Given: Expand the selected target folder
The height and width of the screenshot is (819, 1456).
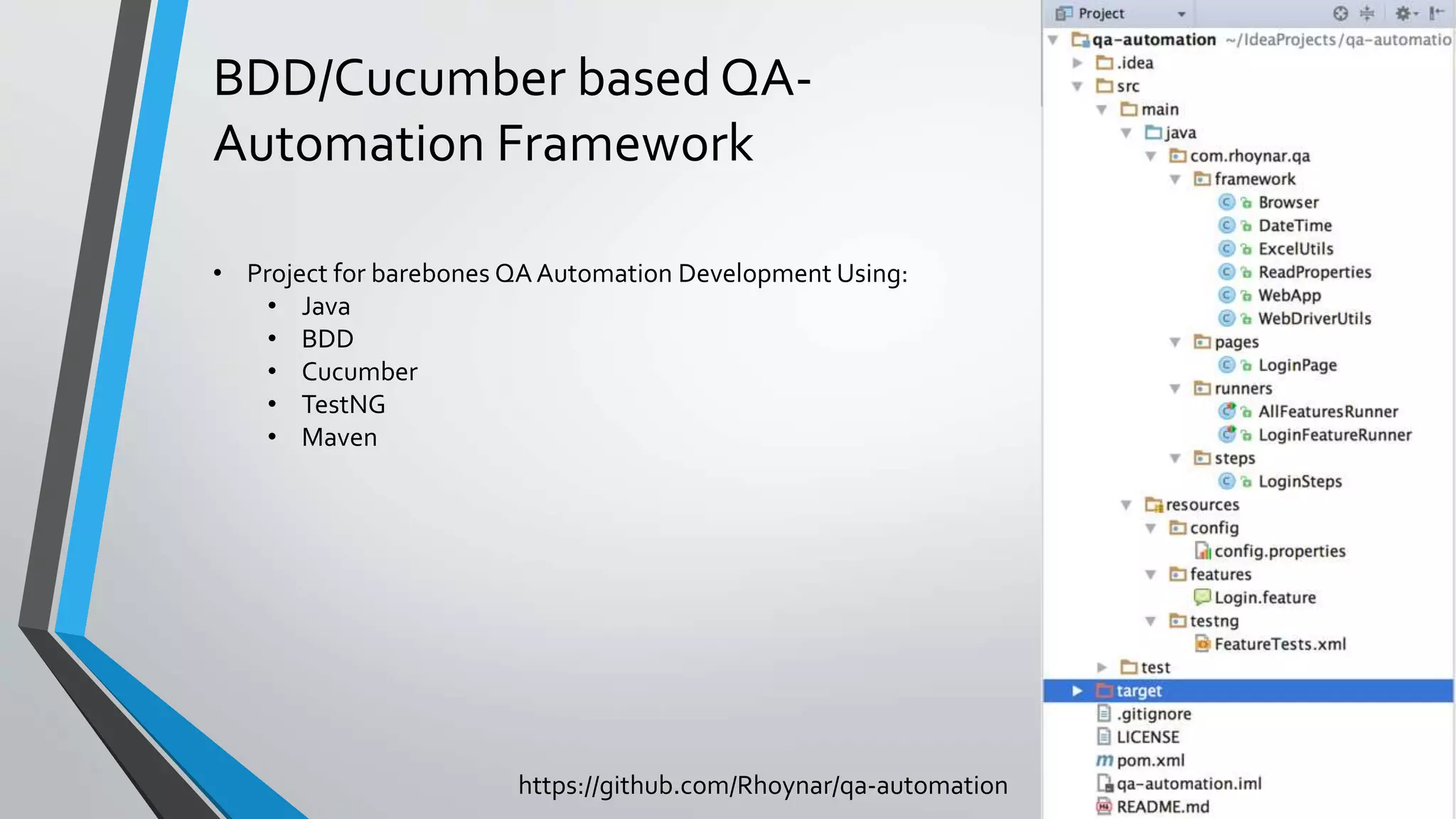Looking at the screenshot, I should coord(1078,691).
